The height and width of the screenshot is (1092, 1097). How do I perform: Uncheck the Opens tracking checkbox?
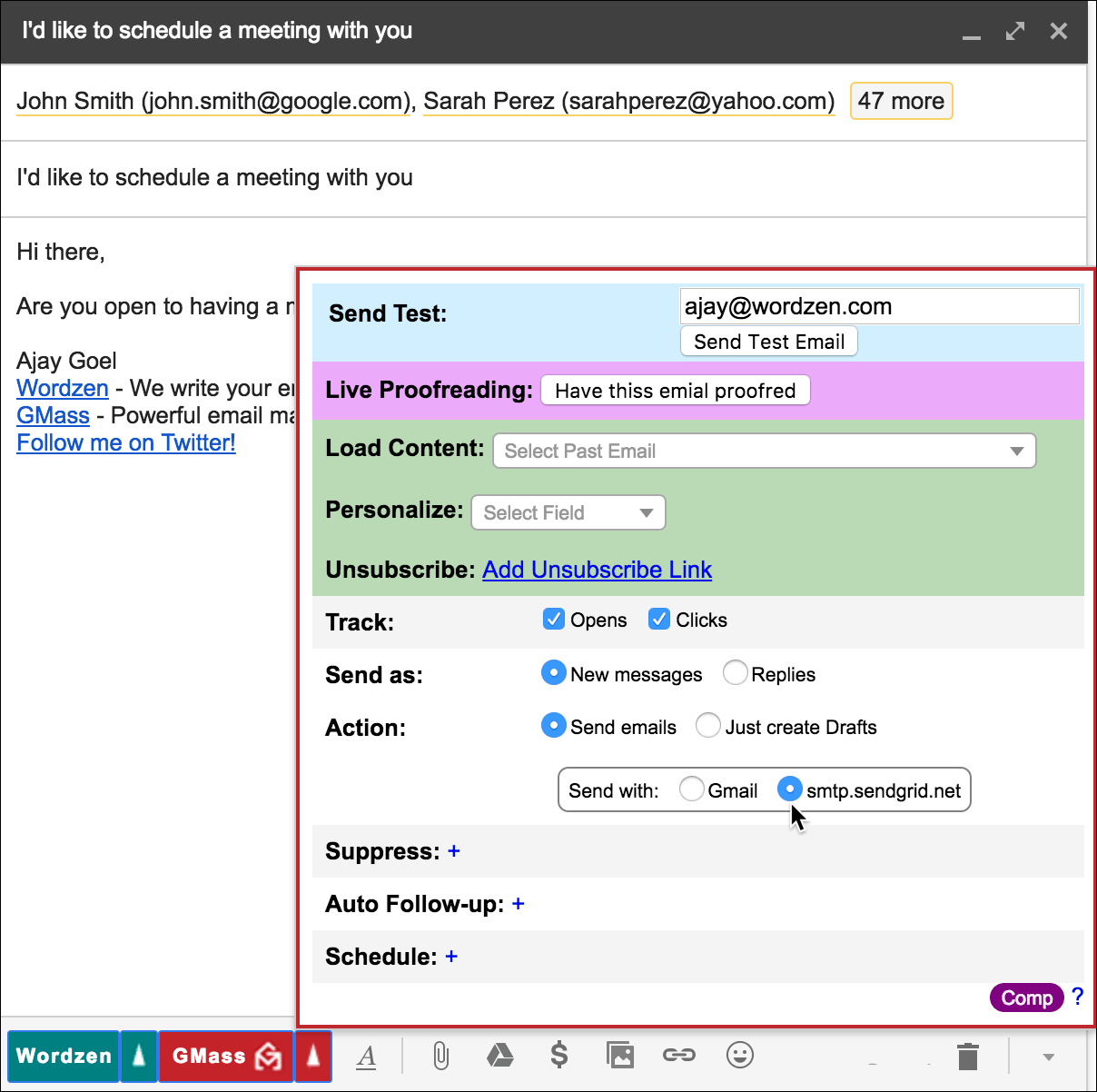(x=553, y=620)
